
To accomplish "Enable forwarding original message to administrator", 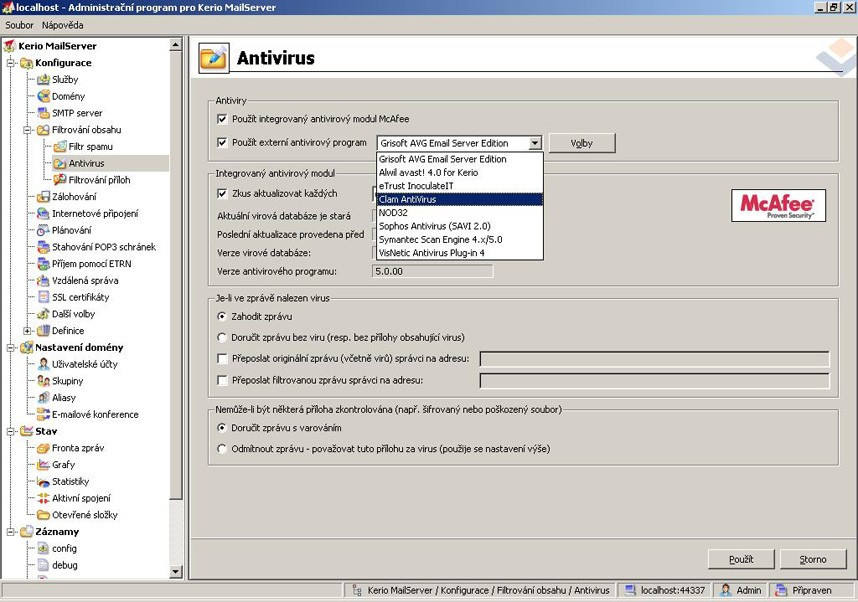I will tap(222, 358).
